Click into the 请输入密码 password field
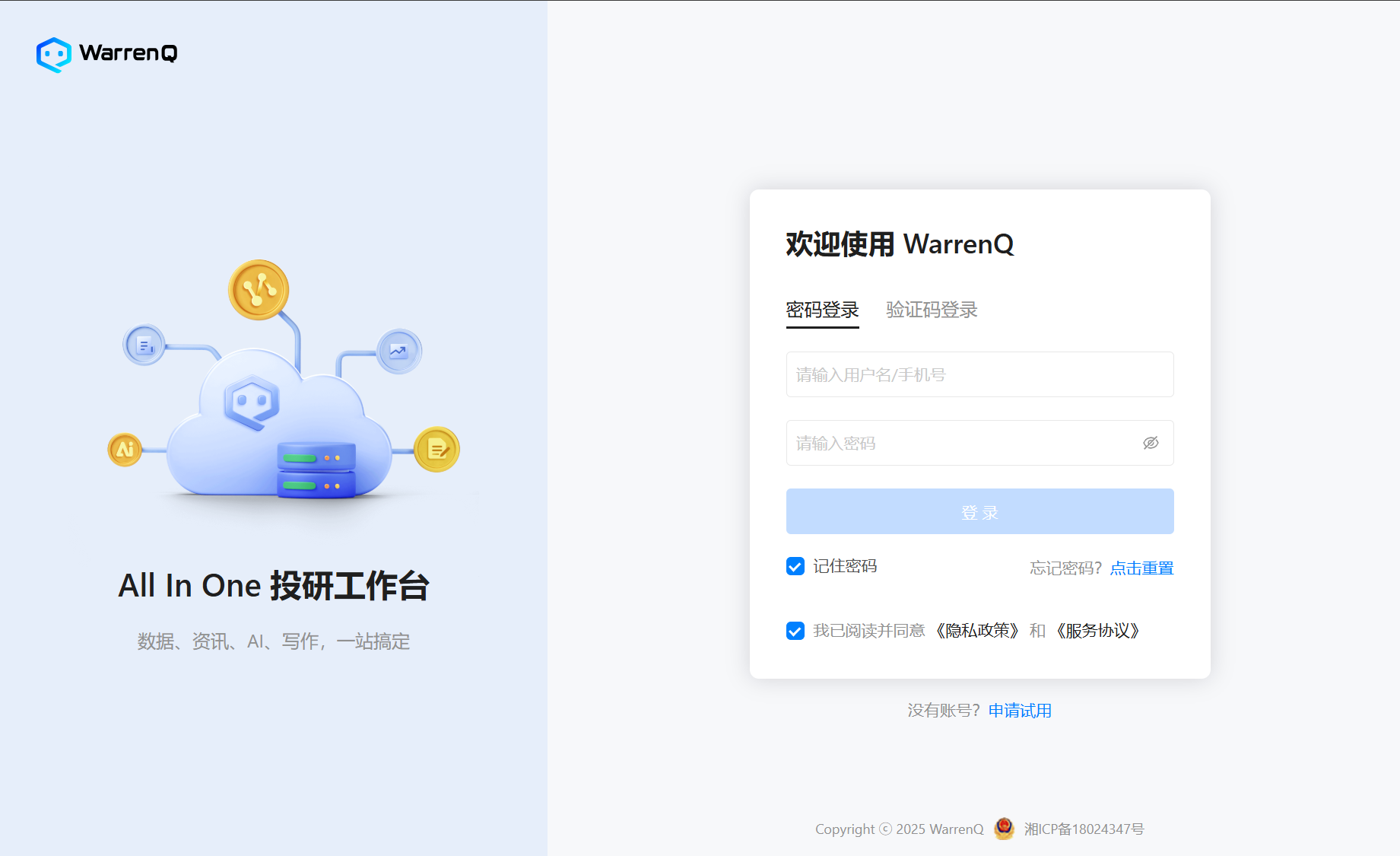Screen dimensions: 1400x856 [962, 443]
